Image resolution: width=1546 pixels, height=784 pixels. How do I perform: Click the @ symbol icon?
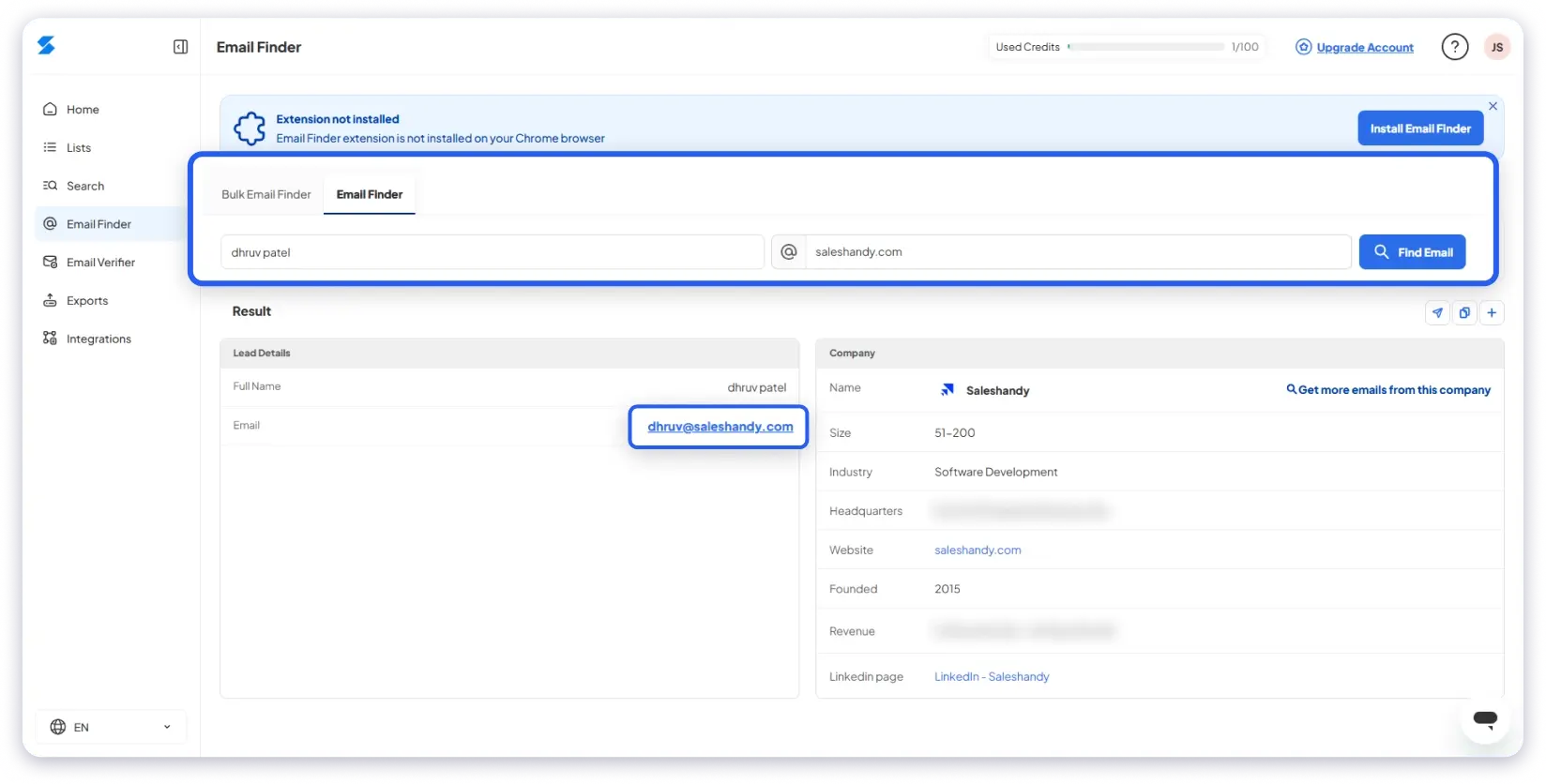coord(789,252)
